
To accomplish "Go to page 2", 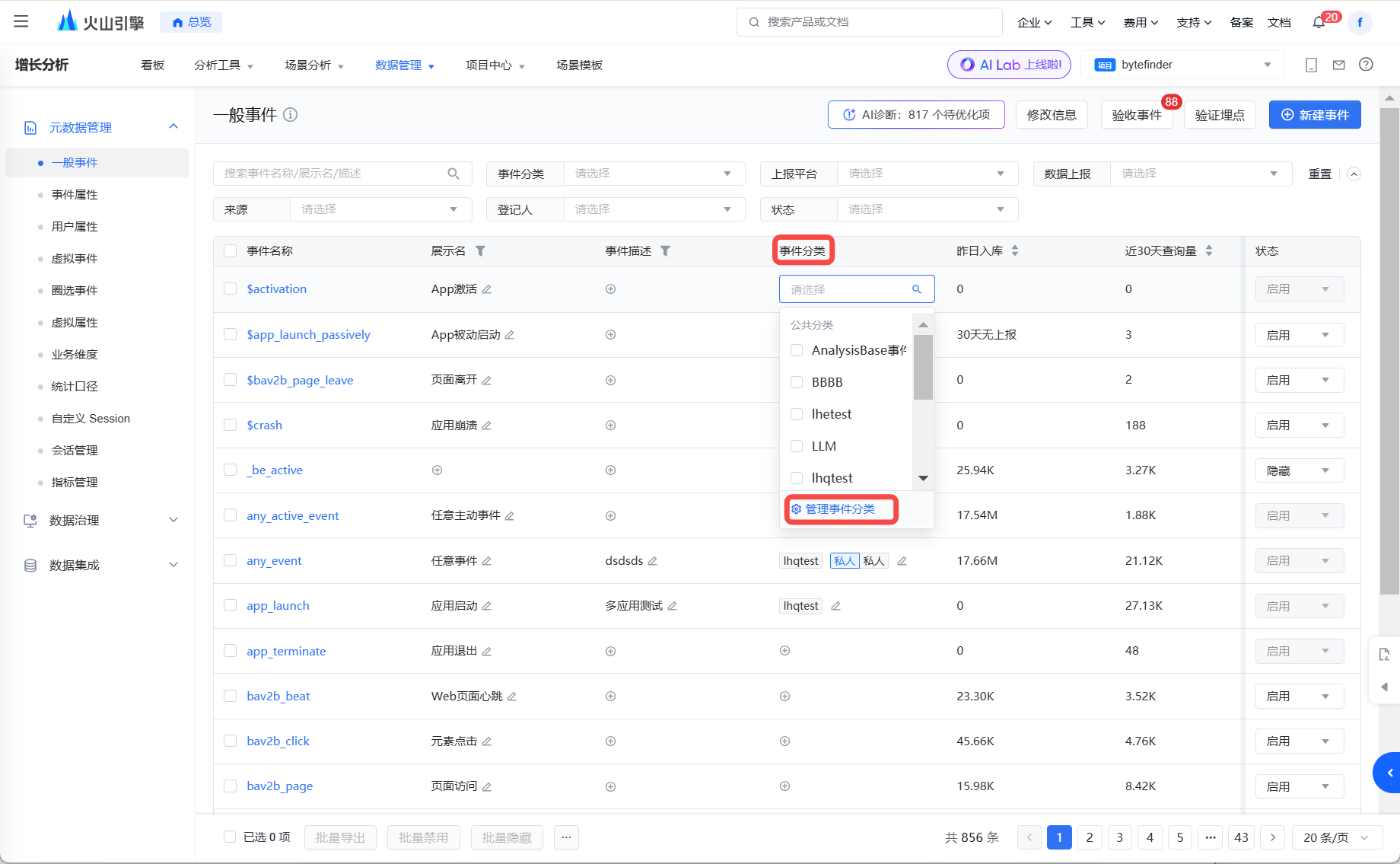I will (x=1090, y=837).
